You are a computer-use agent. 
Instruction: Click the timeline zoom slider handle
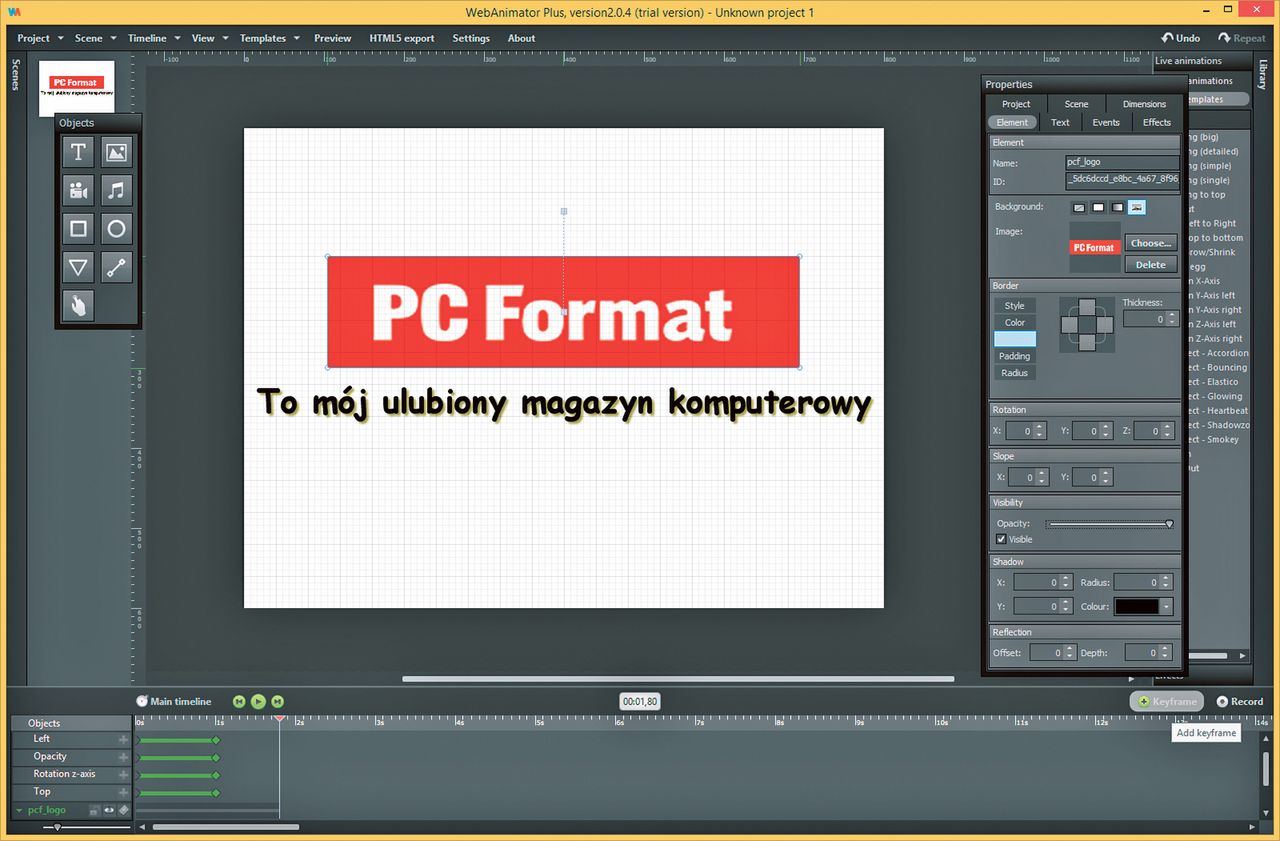57,827
